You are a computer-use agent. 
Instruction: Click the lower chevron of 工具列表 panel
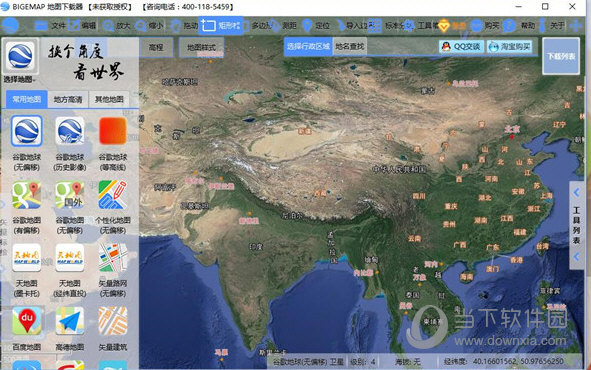click(576, 257)
